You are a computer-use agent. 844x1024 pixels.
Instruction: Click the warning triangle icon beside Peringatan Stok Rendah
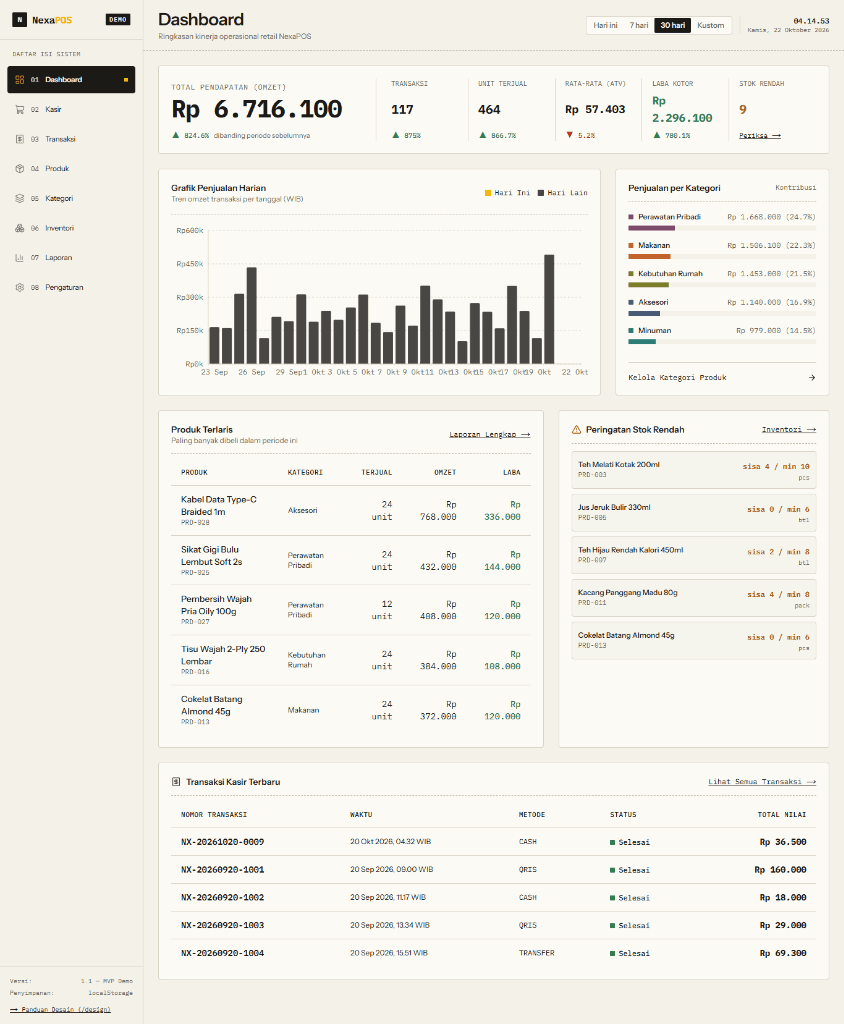[576, 430]
